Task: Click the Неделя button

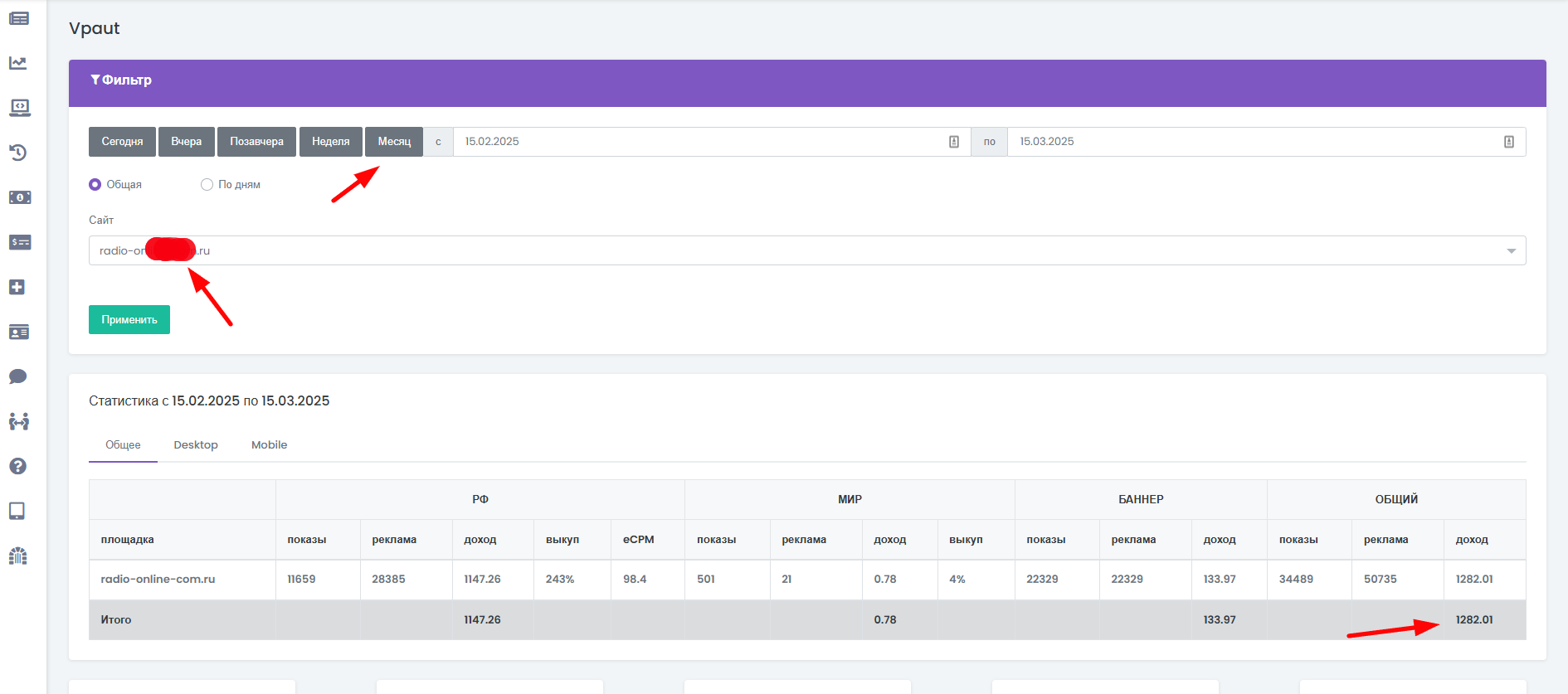Action: 331,142
